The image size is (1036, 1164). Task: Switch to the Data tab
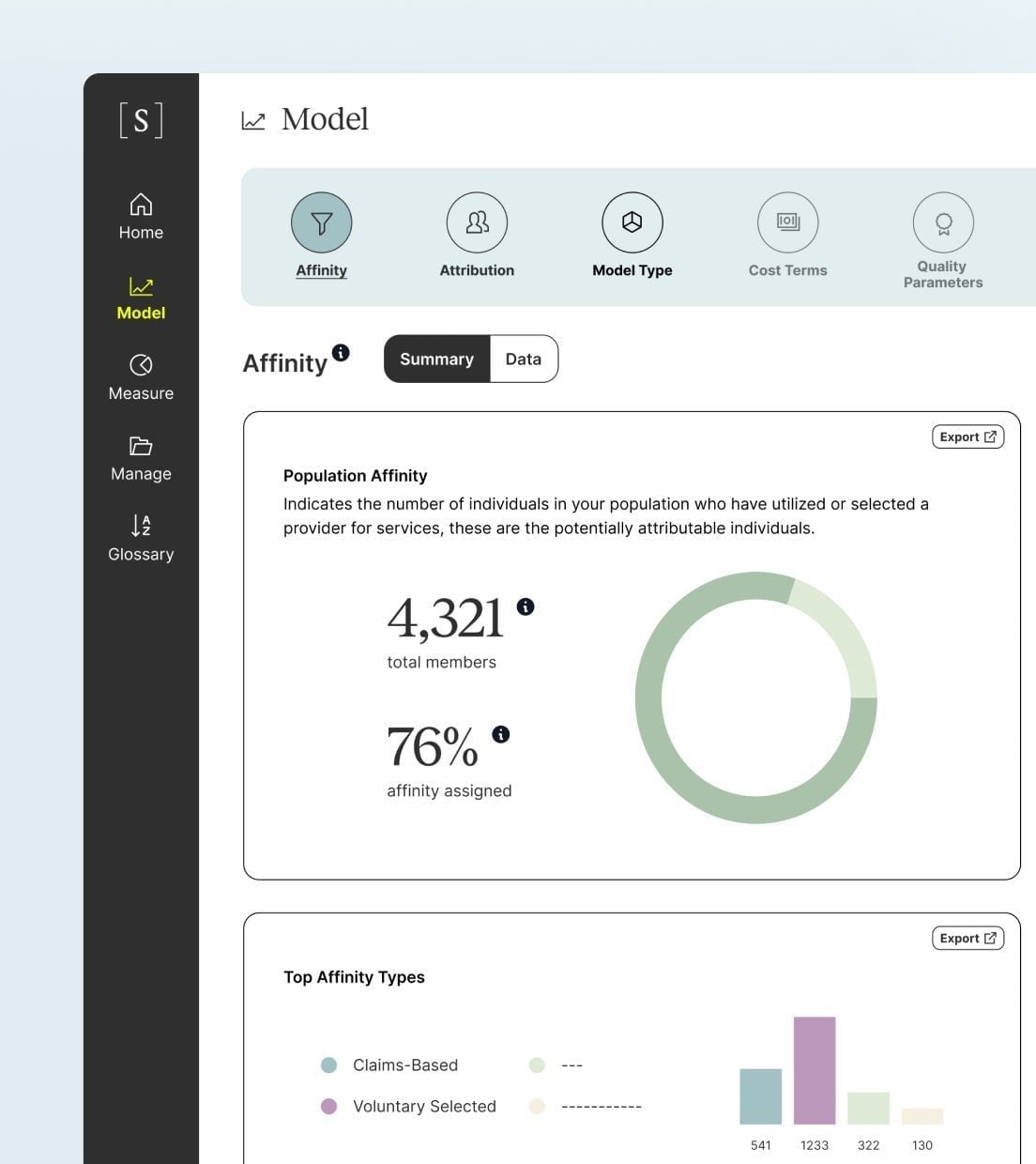click(x=523, y=359)
